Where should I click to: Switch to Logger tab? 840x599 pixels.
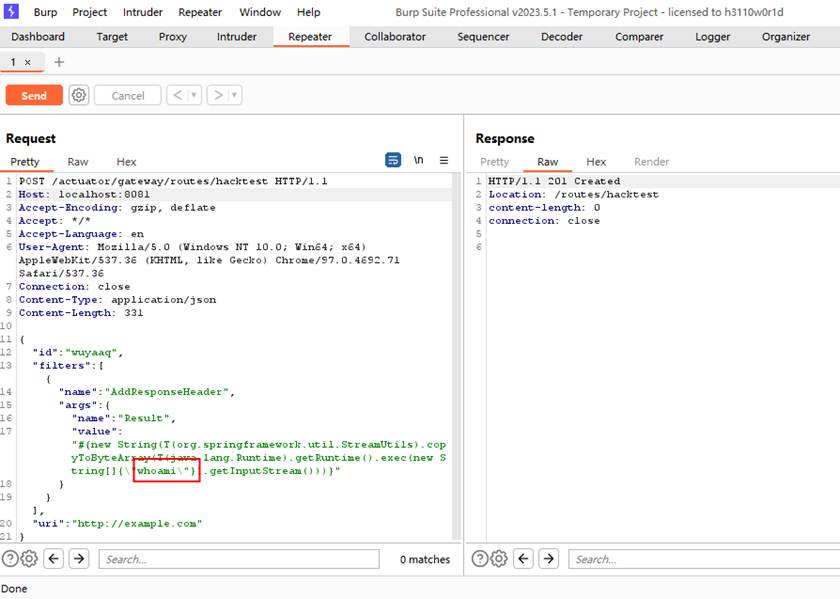(712, 36)
